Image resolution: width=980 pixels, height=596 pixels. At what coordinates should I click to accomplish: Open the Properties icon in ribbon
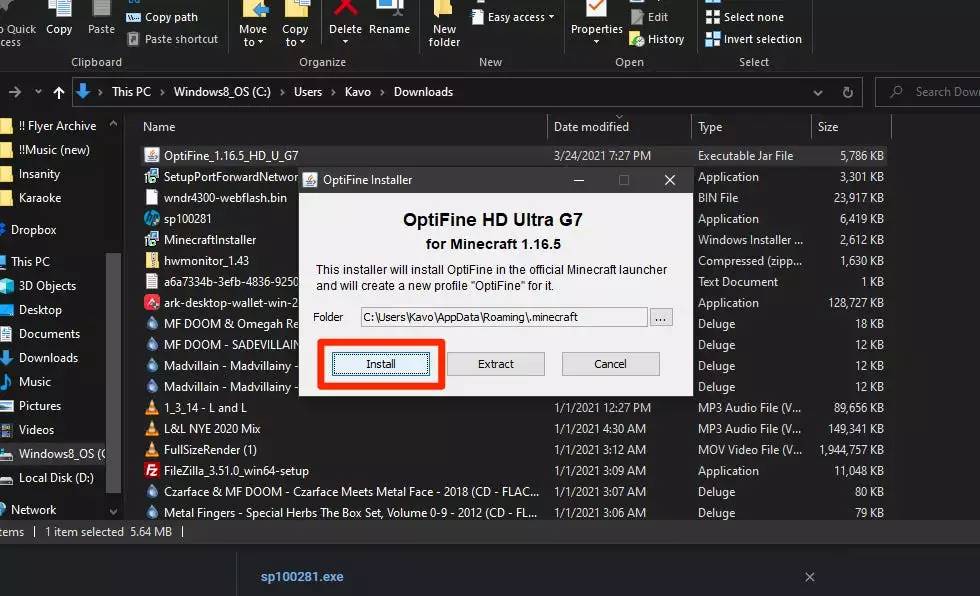tap(596, 10)
